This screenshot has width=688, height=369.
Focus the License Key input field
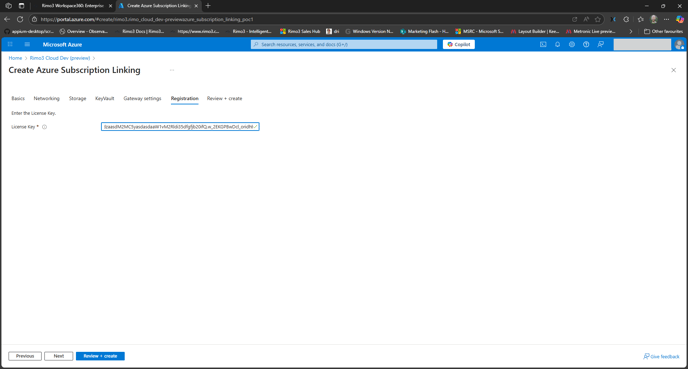180,126
